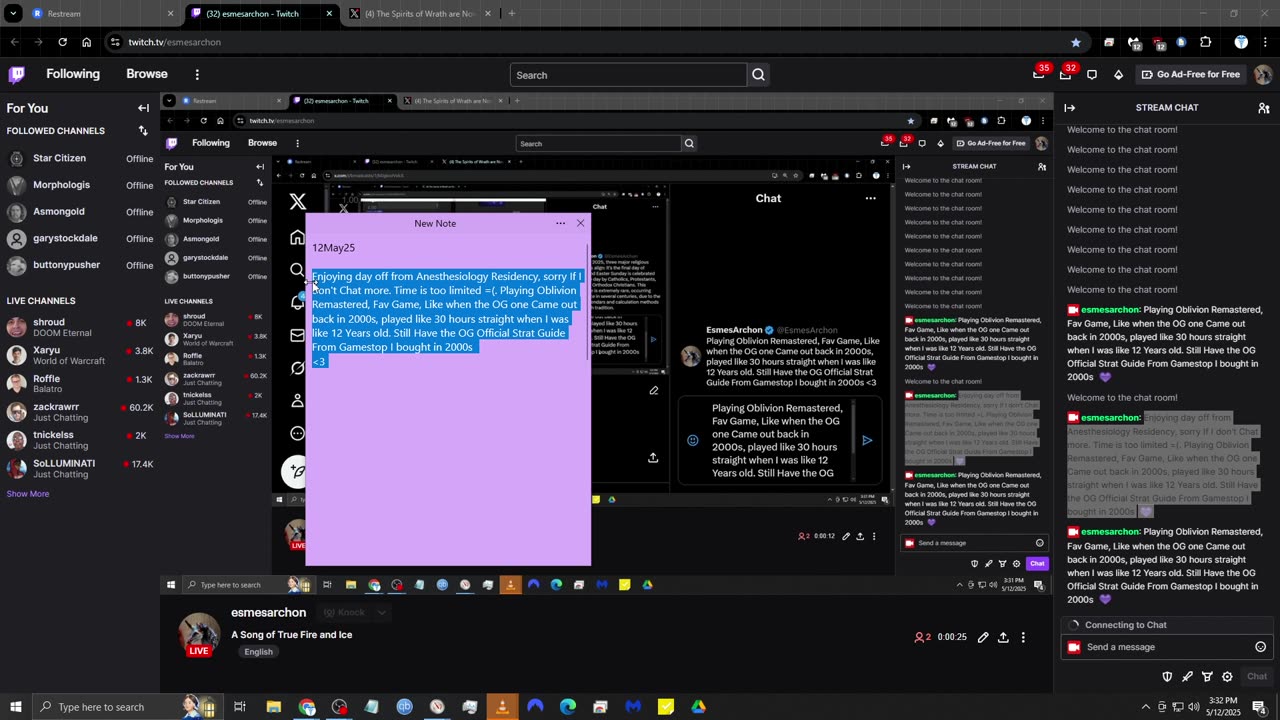
Task: Open Chrome profile avatar in toolbar
Action: click(x=1241, y=42)
